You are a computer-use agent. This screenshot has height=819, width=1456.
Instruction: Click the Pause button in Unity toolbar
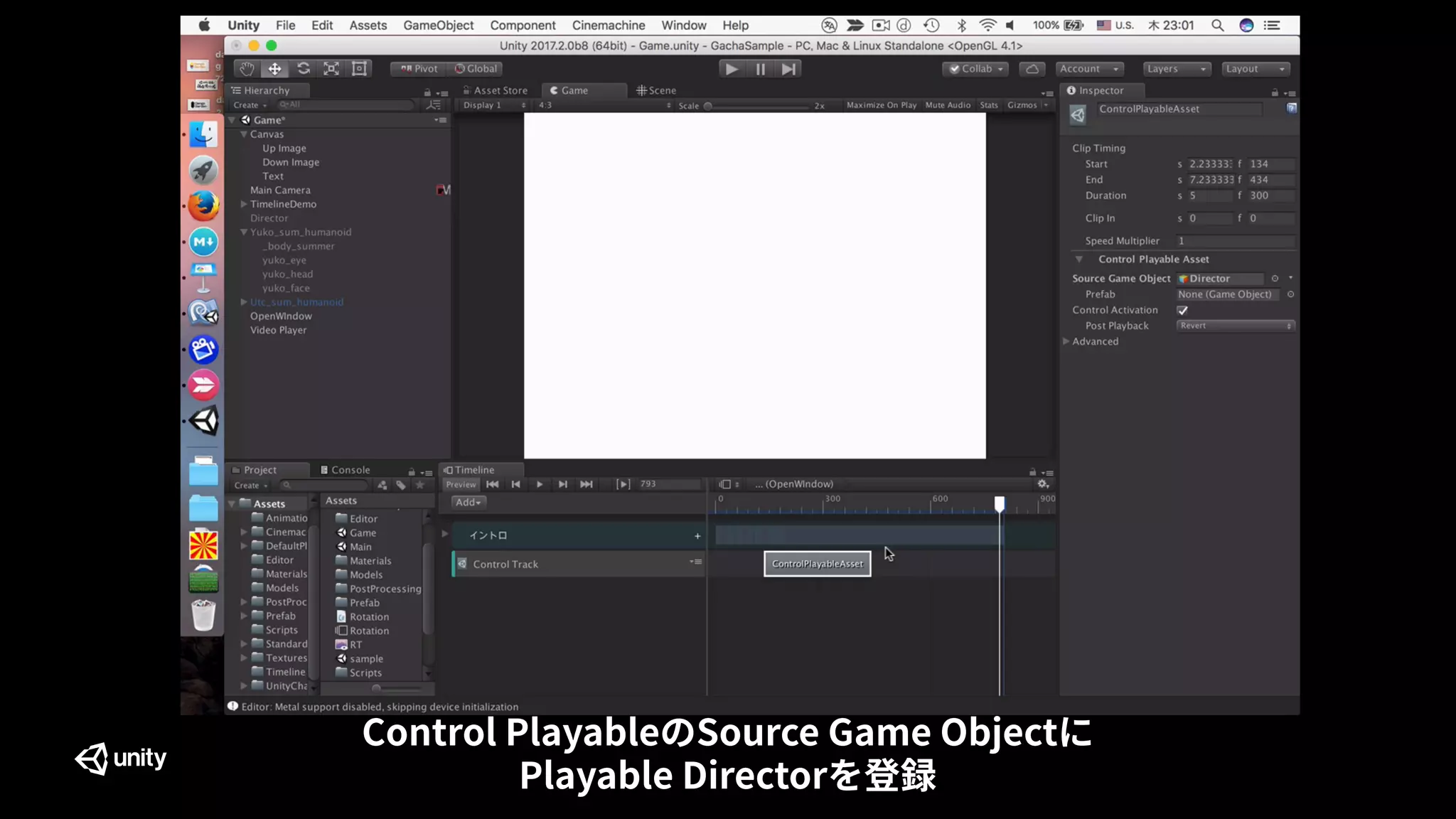[x=760, y=69]
